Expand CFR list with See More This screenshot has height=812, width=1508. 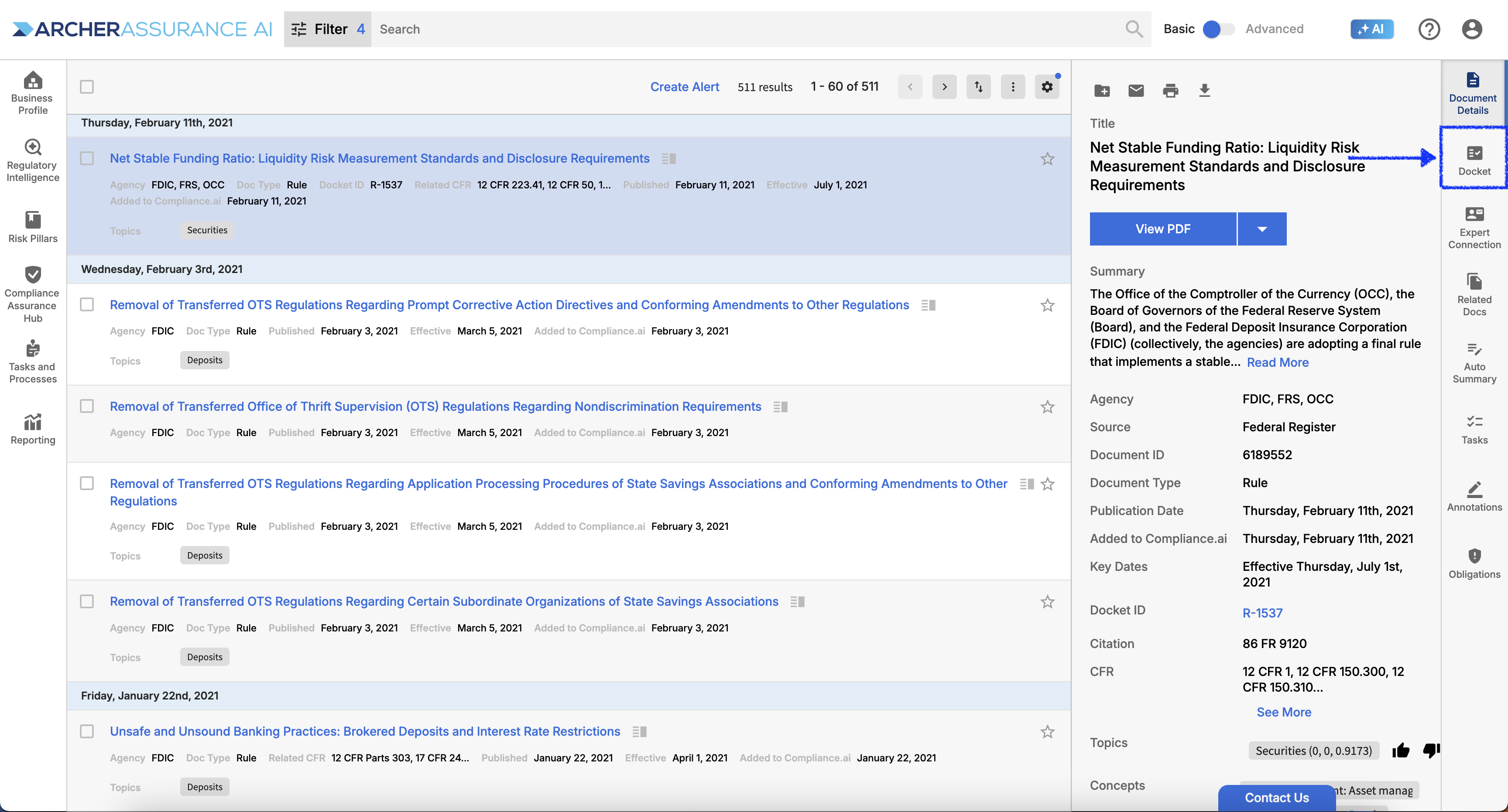[1284, 712]
